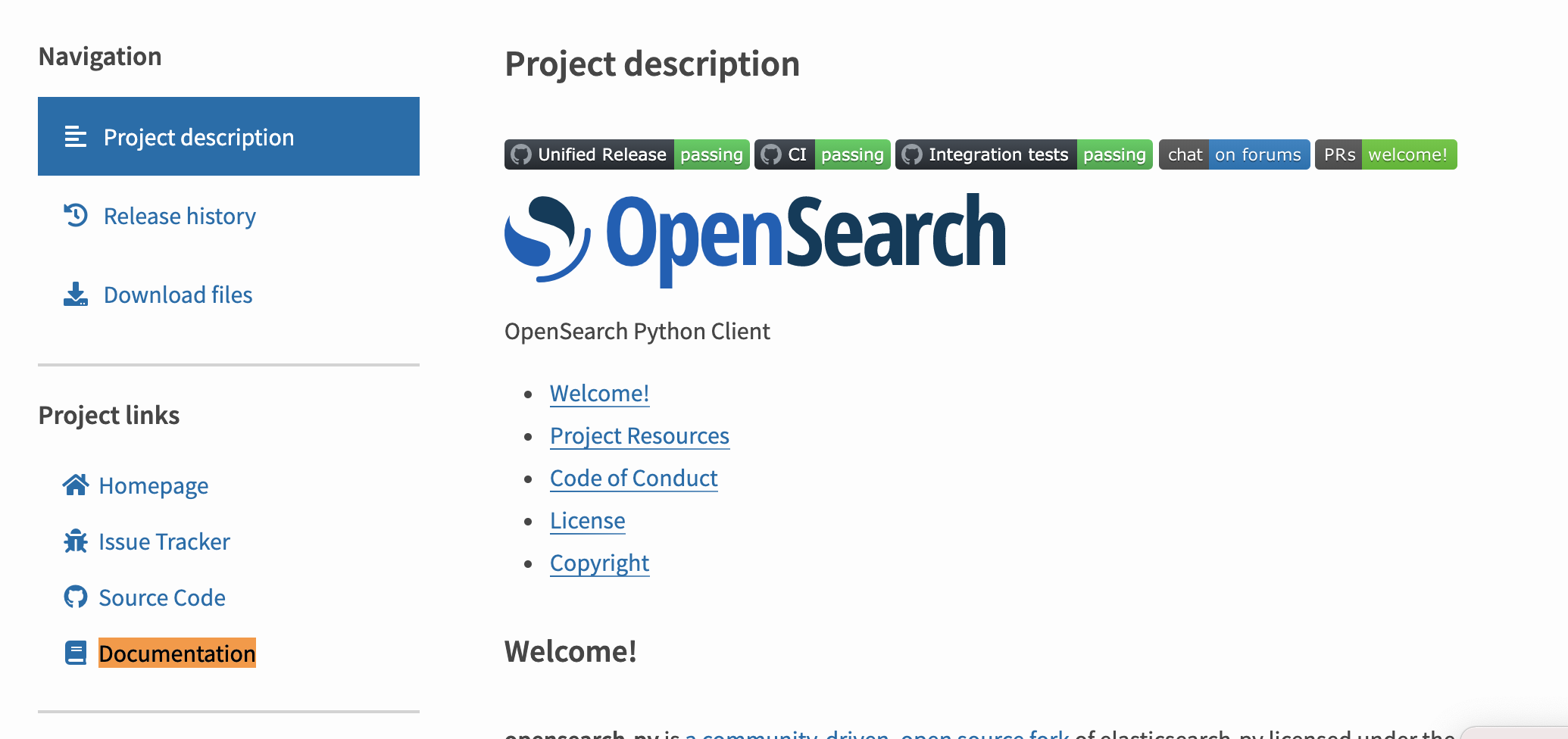Click the octocat icon on the CI badge
The width and height of the screenshot is (1568, 739).
[770, 154]
